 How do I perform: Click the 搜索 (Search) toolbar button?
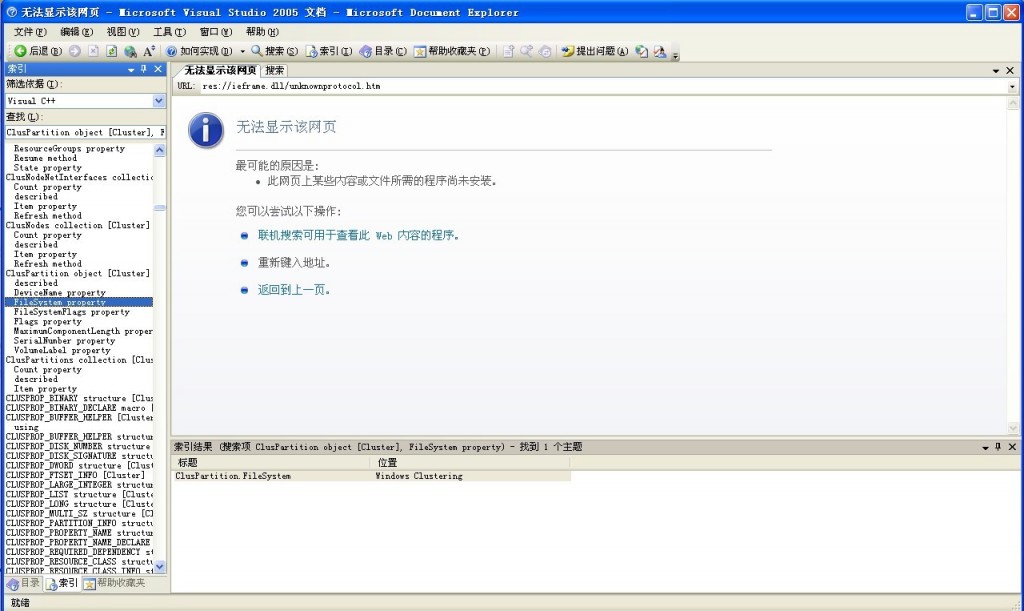(274, 51)
